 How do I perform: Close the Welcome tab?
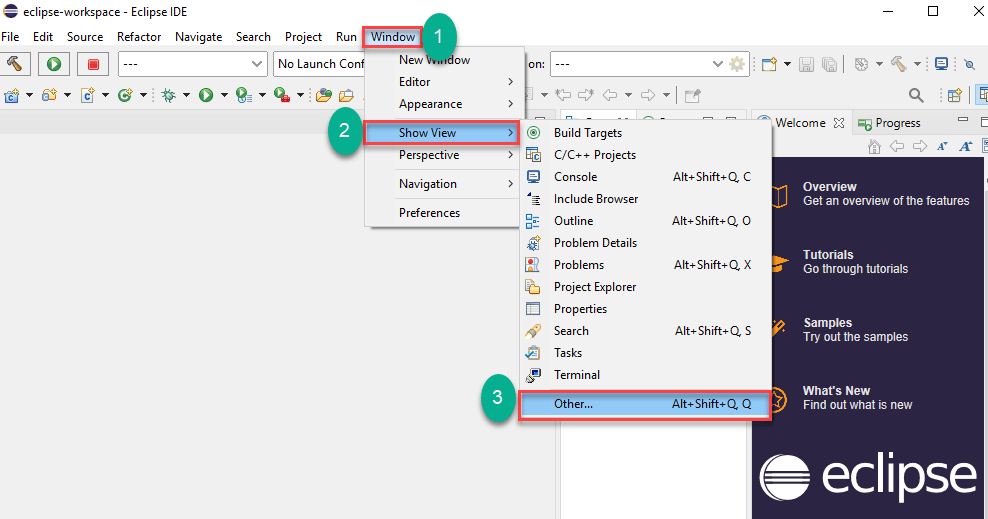point(839,123)
